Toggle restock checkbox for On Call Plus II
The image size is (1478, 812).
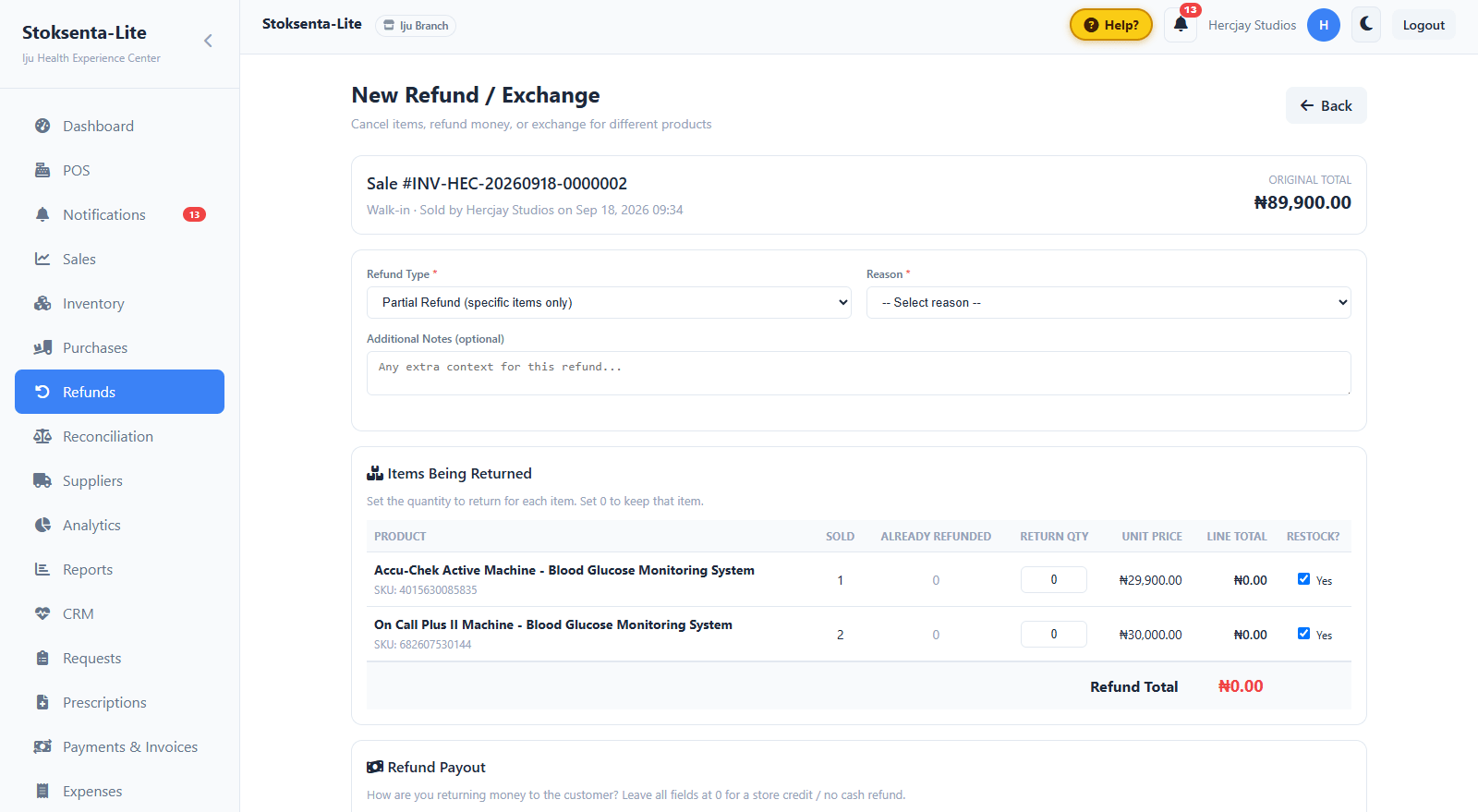pos(1303,634)
